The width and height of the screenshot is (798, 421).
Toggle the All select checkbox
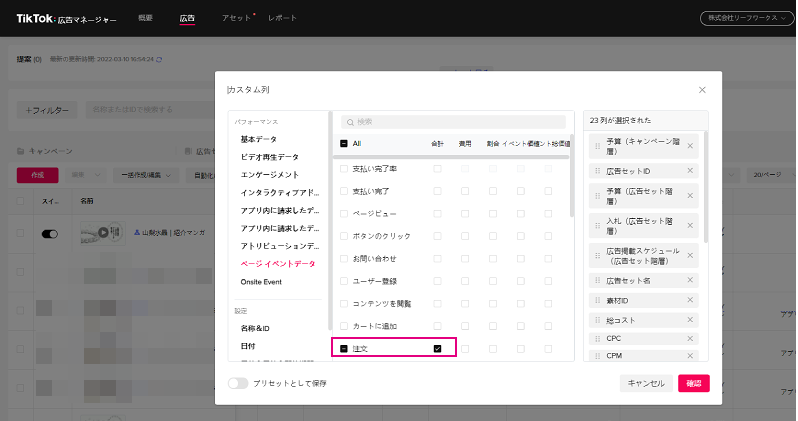click(345, 143)
